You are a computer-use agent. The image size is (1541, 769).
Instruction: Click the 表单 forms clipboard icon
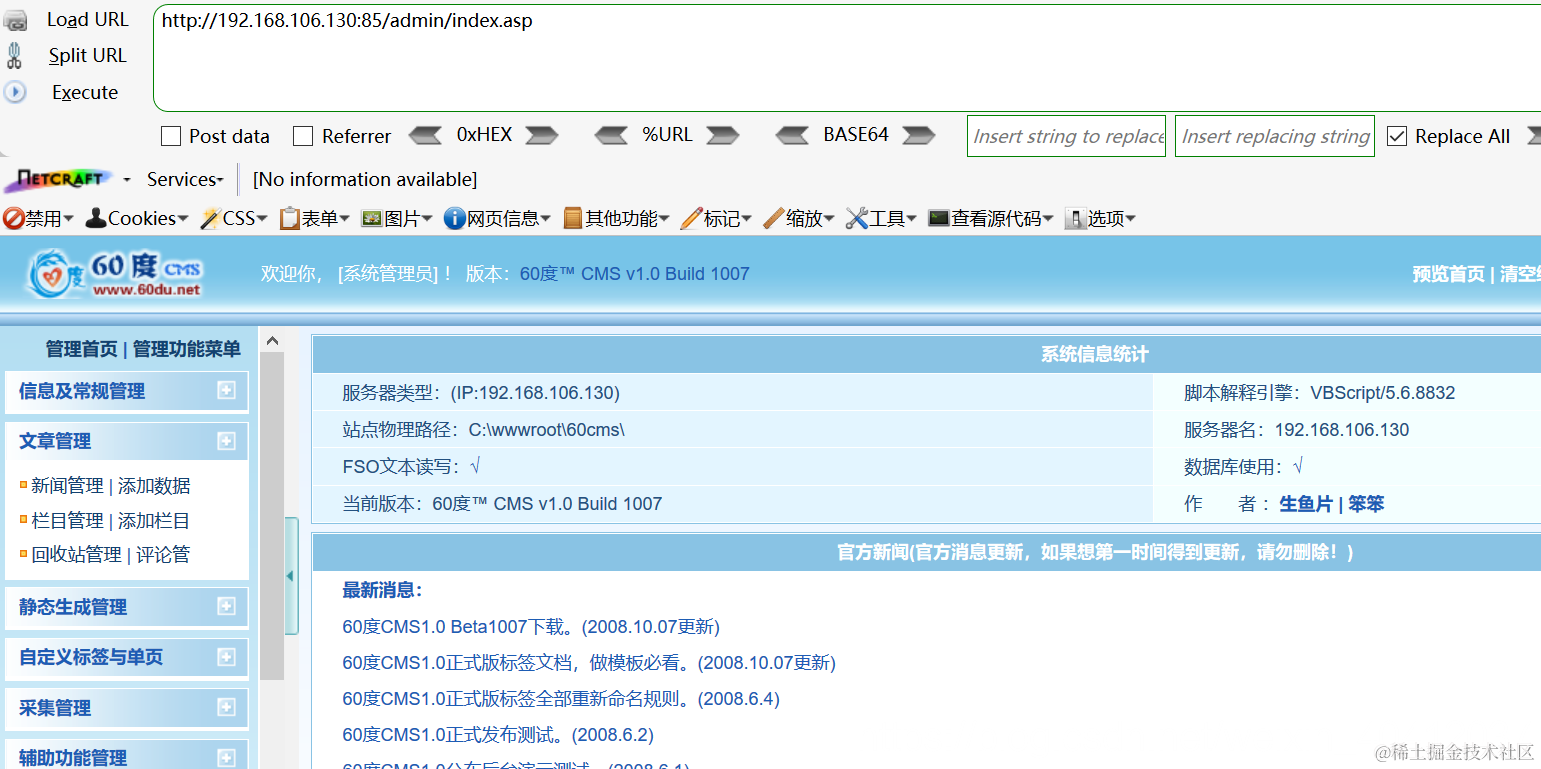(290, 218)
